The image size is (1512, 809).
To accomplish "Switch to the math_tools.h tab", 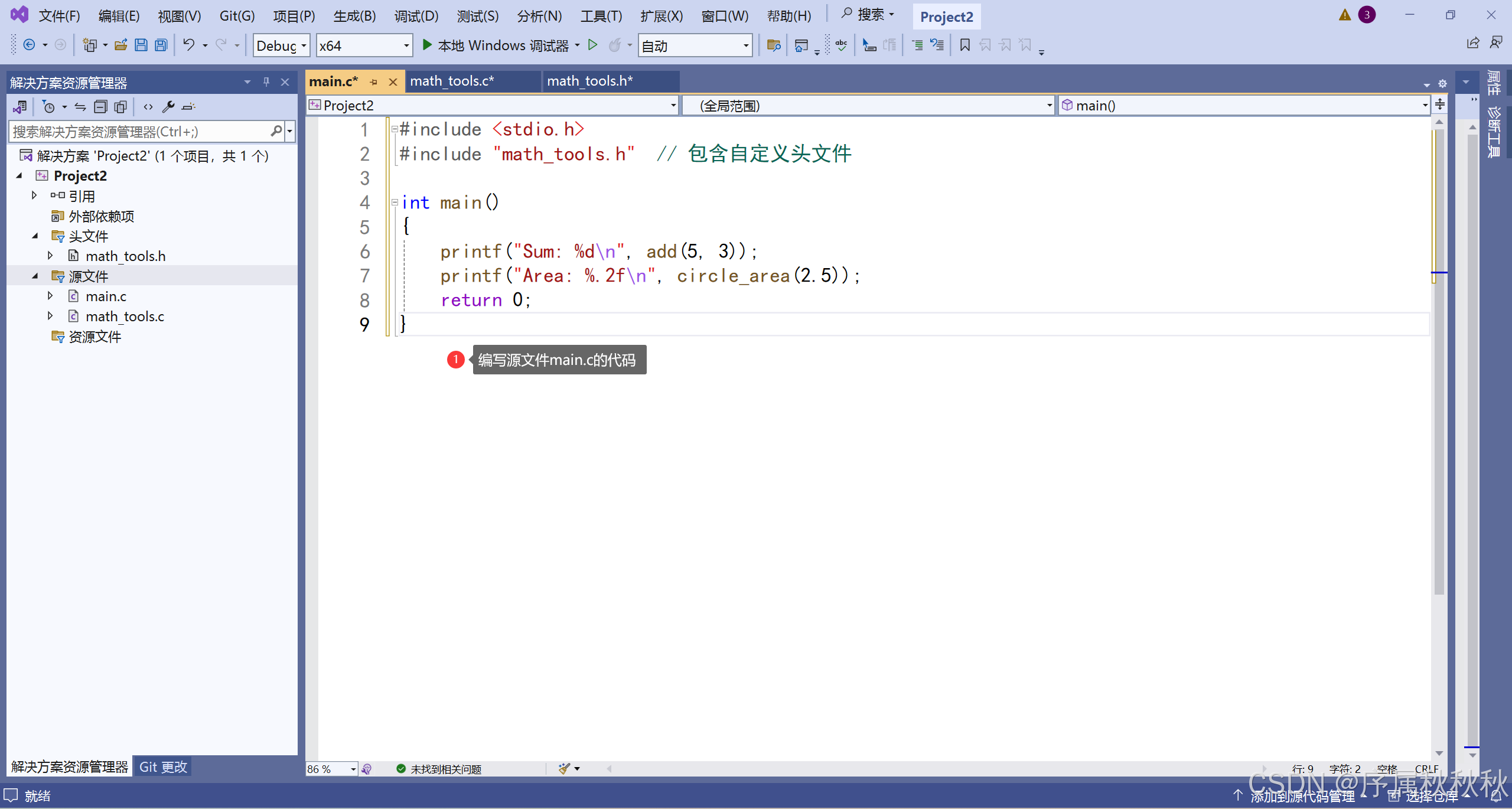I will coord(589,81).
